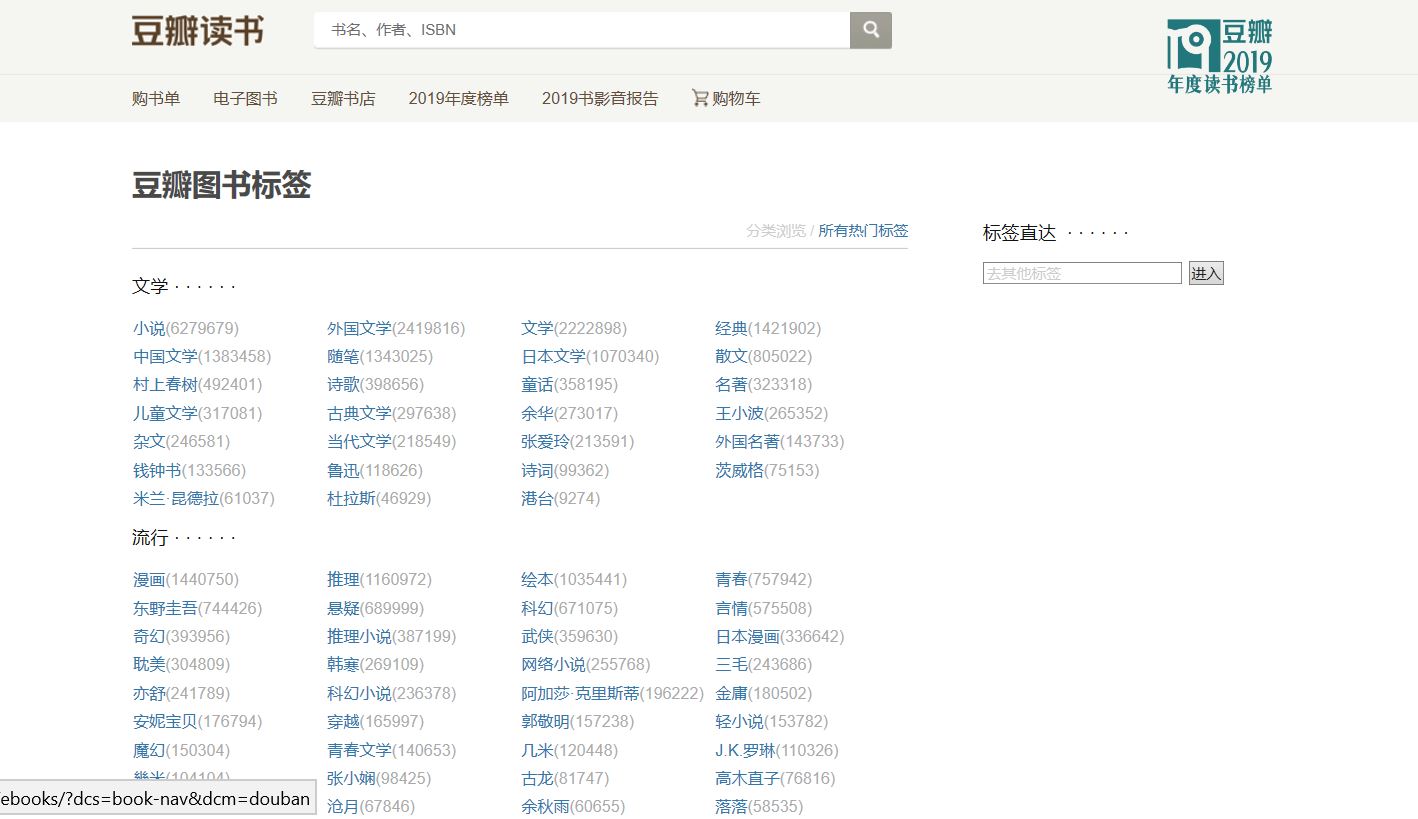Open the 言情 tag
The width and height of the screenshot is (1418, 819).
click(731, 608)
